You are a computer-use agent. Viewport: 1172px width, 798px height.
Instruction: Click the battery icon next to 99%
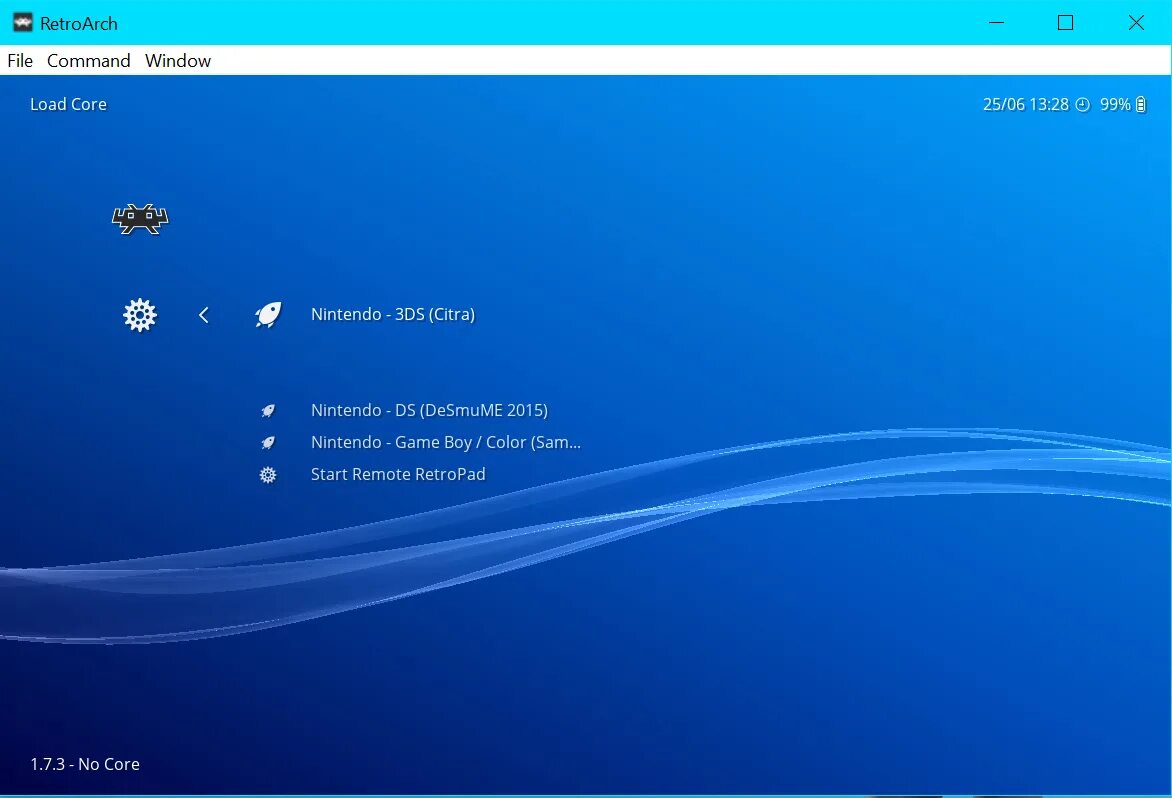coord(1141,105)
